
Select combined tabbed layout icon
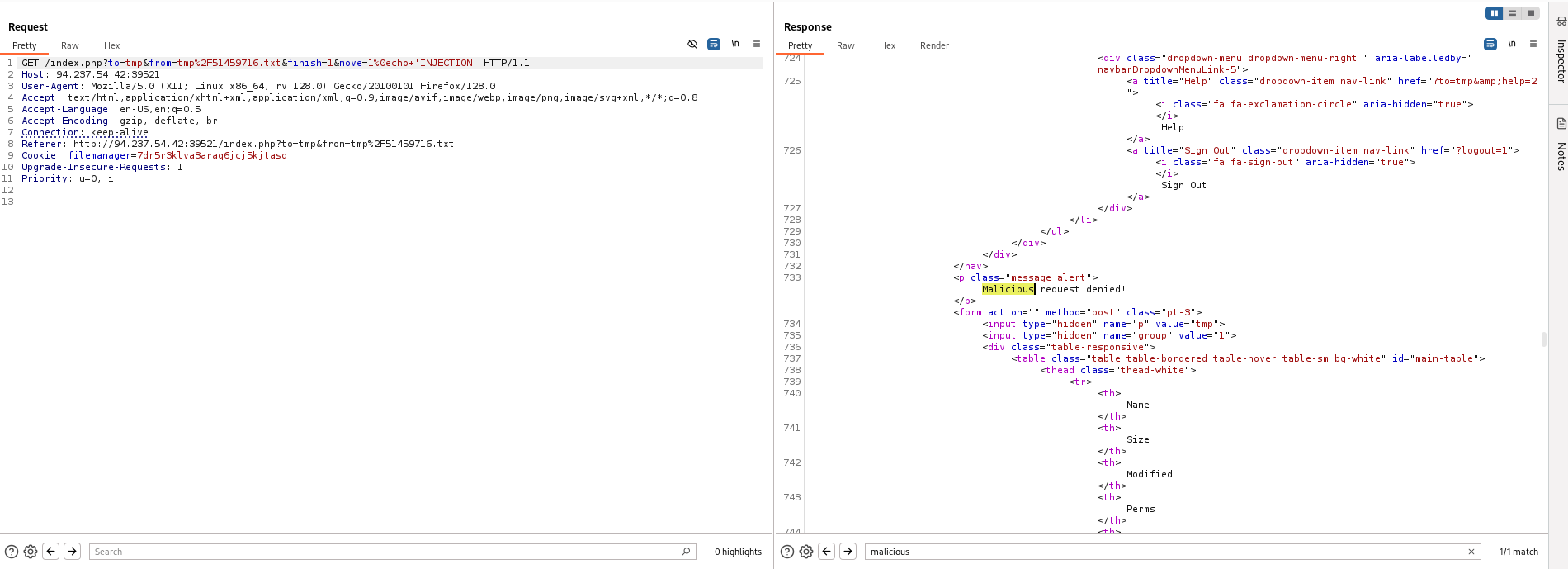point(1531,13)
